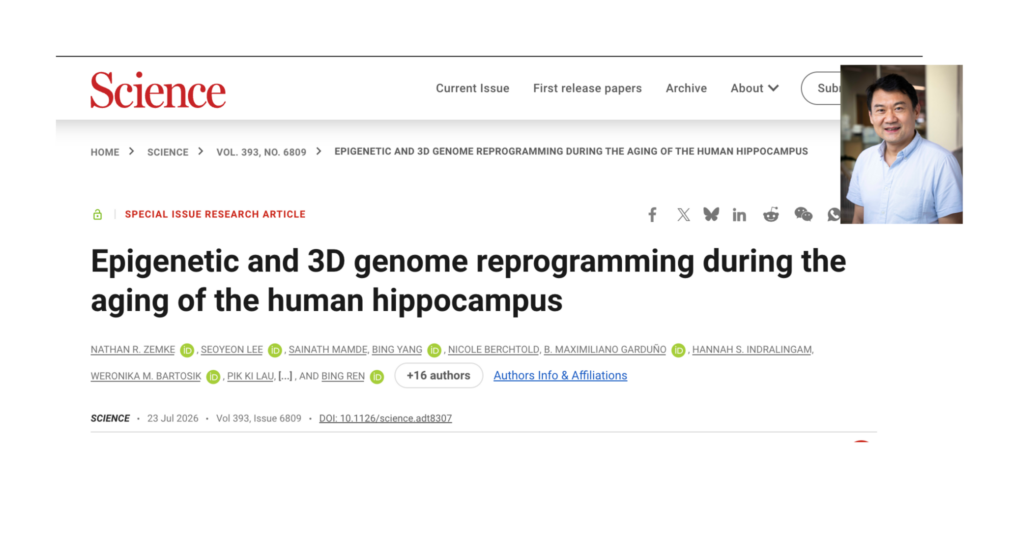Share via Bluesky butterfly icon
1024x558 pixels.
coord(711,214)
